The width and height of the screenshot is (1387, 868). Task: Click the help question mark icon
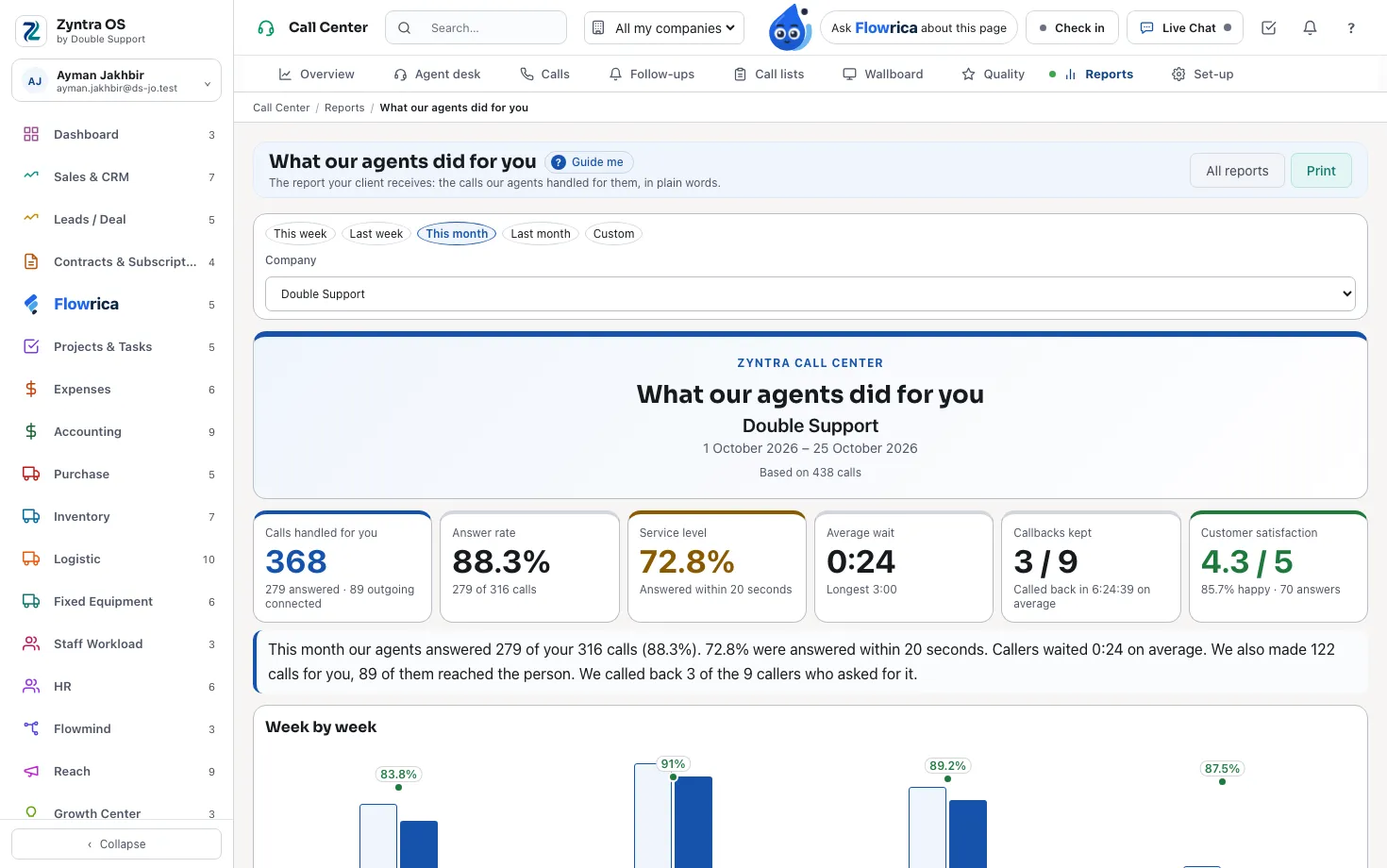click(1351, 28)
